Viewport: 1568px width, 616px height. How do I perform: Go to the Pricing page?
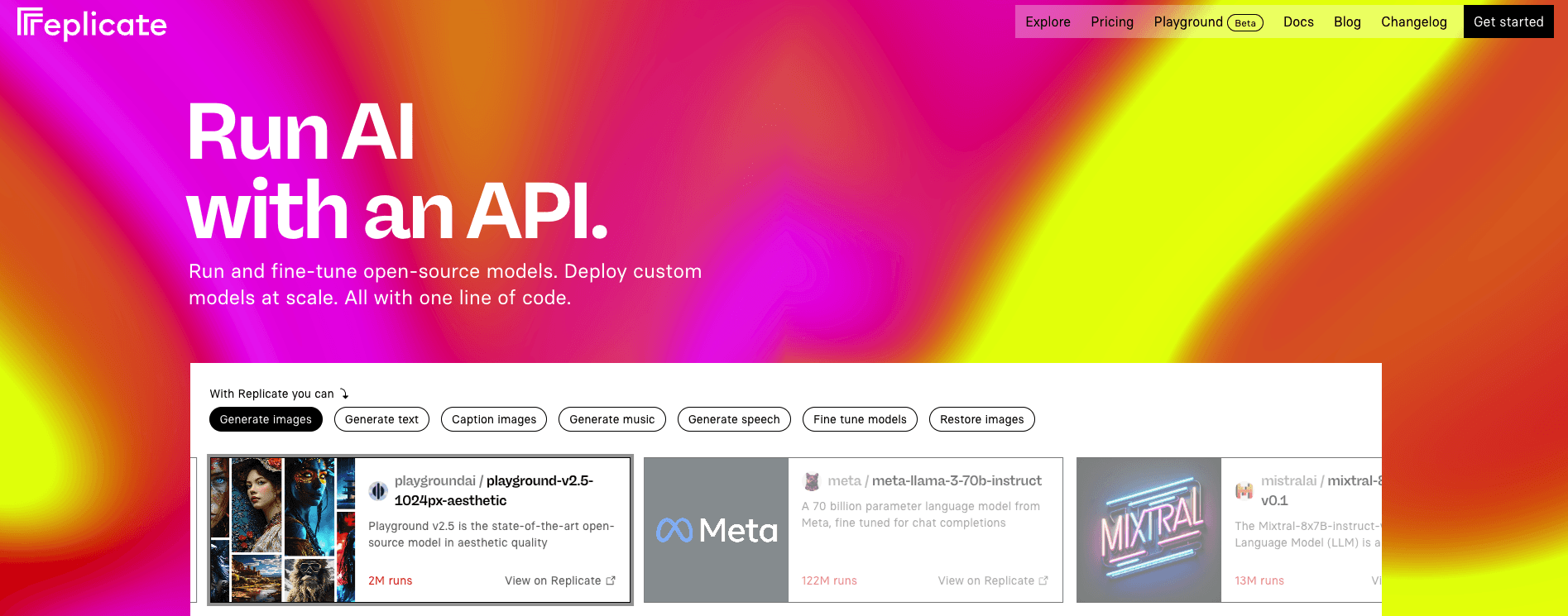pyautogui.click(x=1112, y=22)
